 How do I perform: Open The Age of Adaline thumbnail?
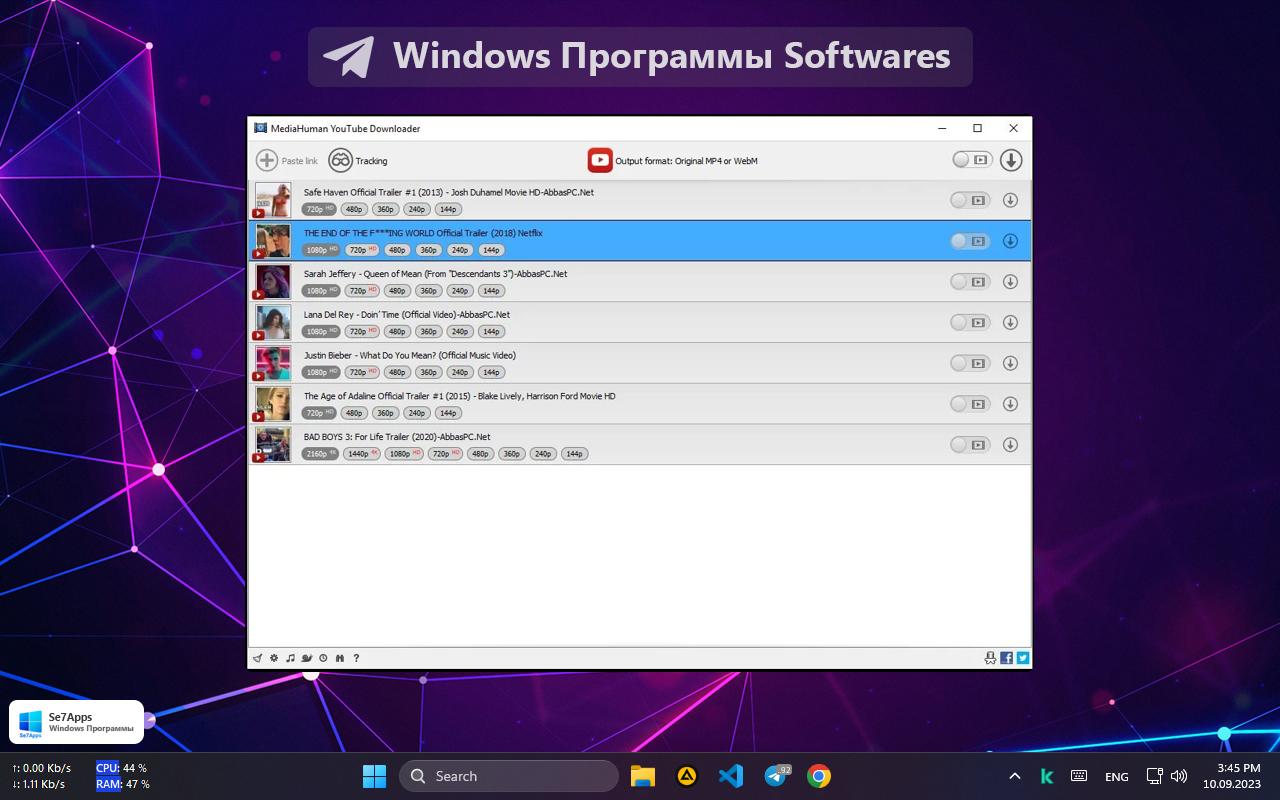272,404
